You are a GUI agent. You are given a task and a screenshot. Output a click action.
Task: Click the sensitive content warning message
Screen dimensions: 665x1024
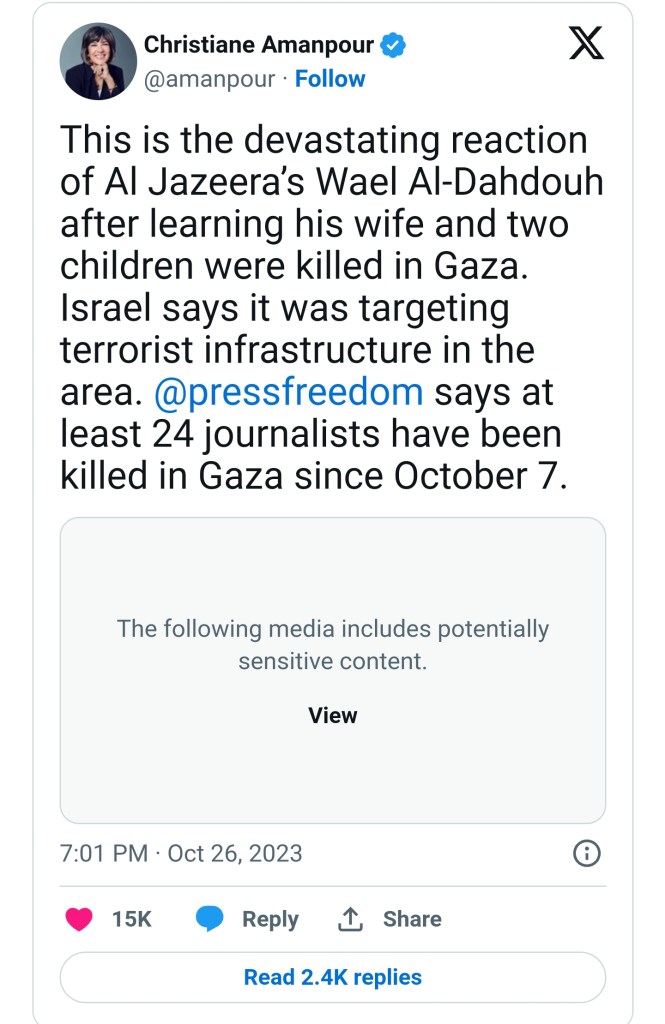333,645
